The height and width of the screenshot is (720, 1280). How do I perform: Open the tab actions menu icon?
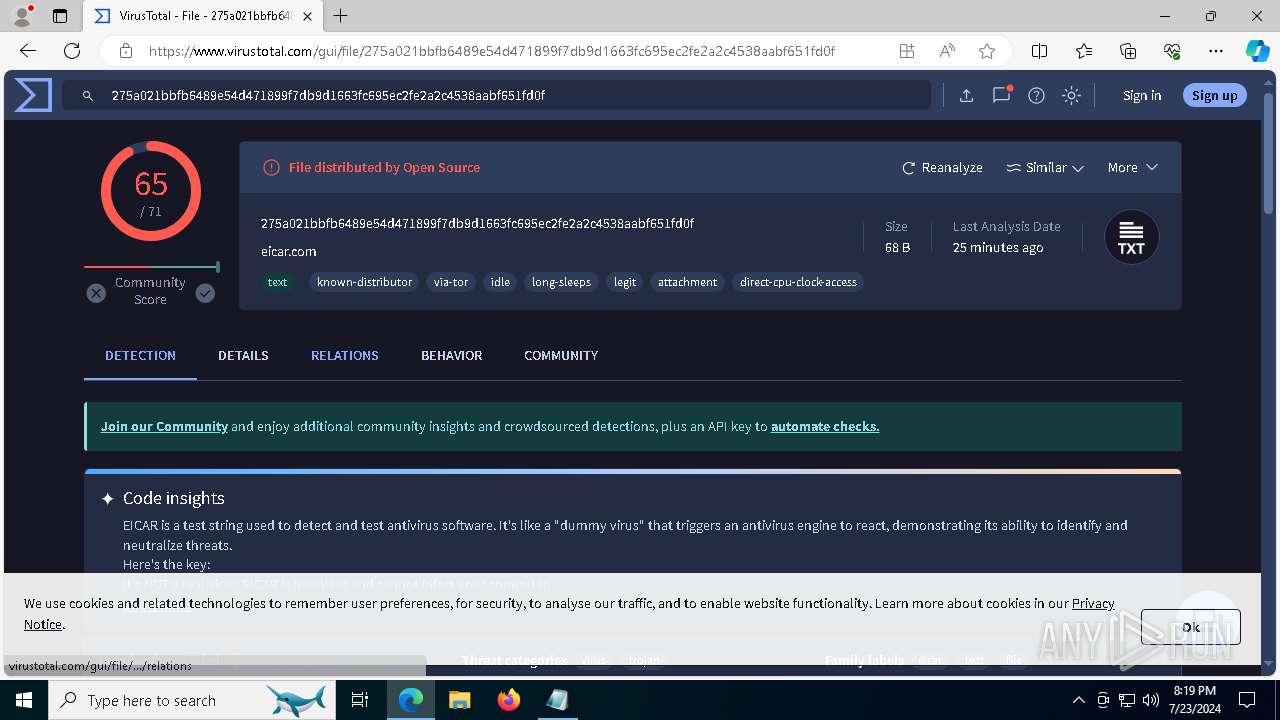(x=59, y=16)
